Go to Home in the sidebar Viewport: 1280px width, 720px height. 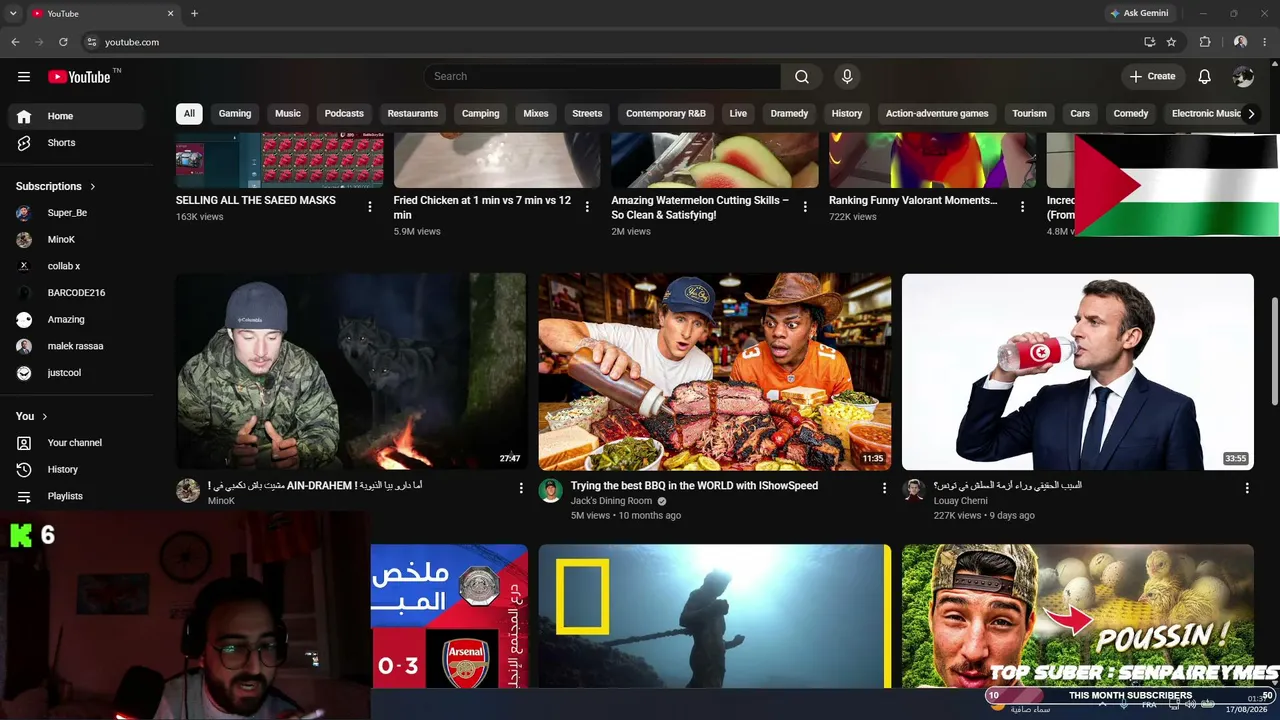(x=77, y=116)
